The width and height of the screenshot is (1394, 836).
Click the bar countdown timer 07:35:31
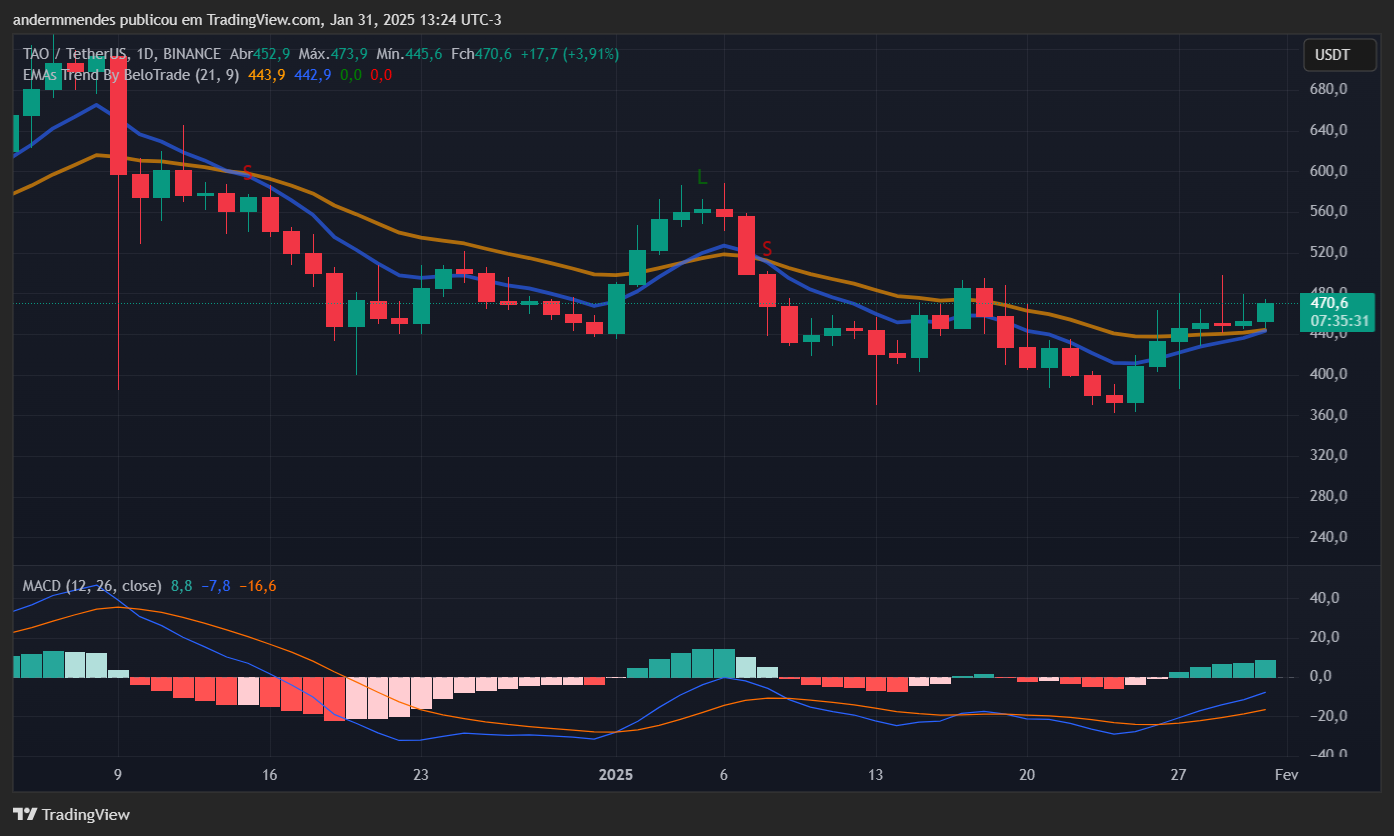pos(1339,321)
